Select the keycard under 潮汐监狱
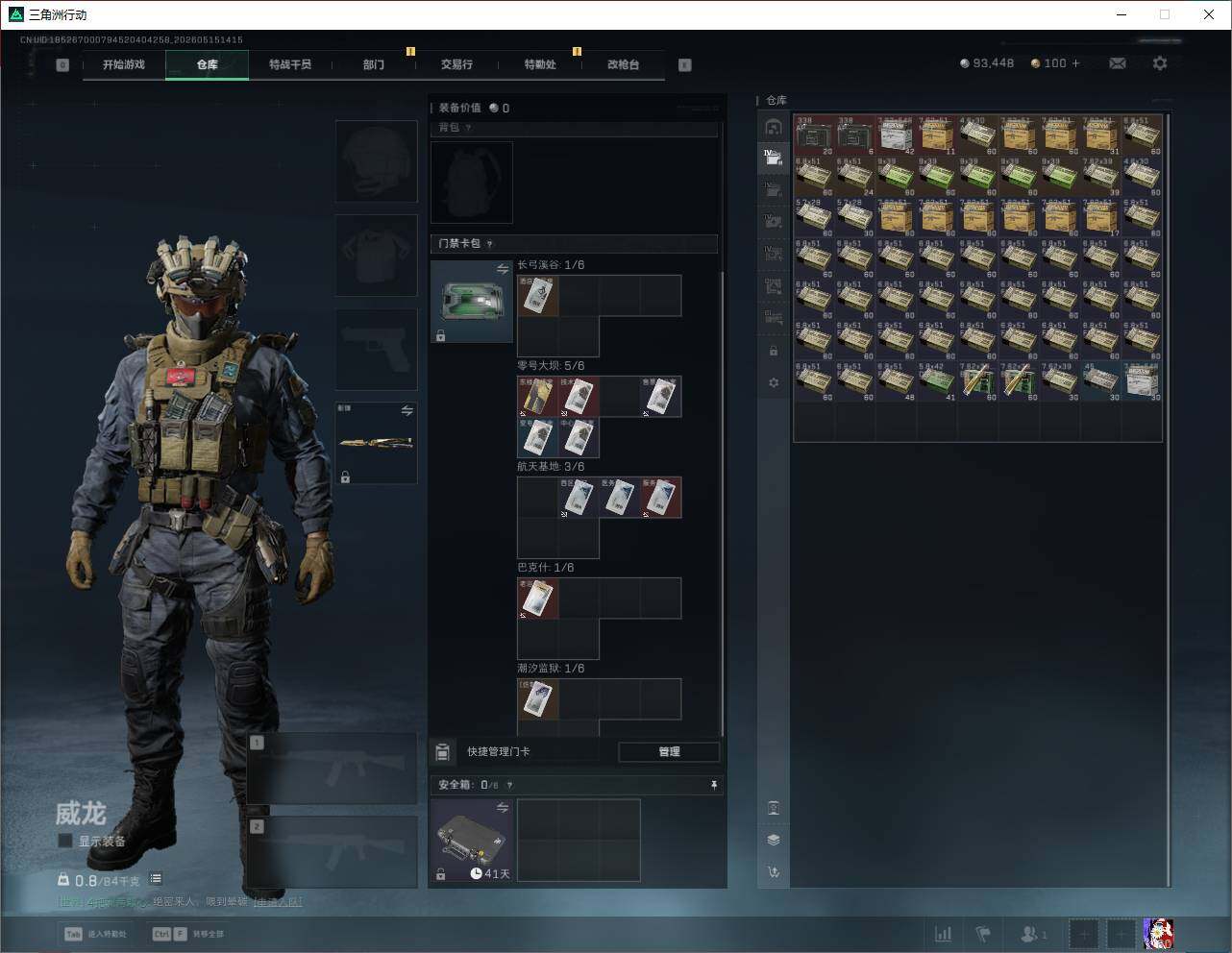This screenshot has height=953, width=1232. [538, 699]
